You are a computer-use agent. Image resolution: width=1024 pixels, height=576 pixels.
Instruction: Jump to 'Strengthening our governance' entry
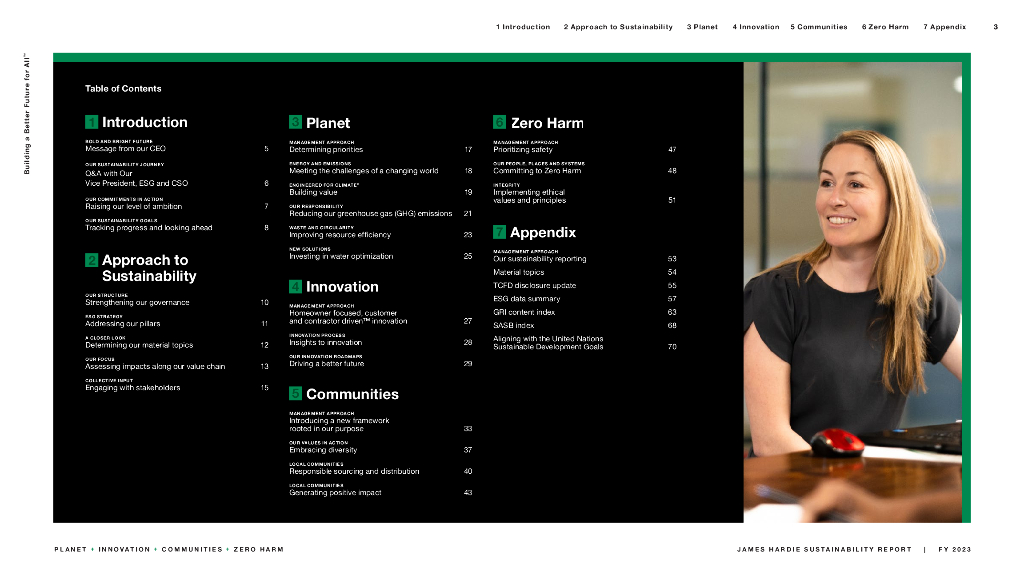pos(137,302)
